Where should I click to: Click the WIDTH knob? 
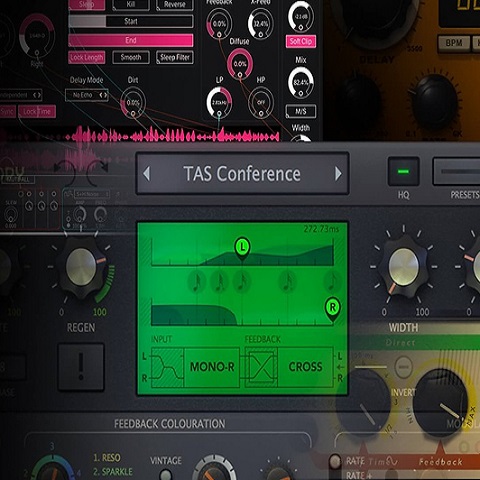pyautogui.click(x=403, y=267)
